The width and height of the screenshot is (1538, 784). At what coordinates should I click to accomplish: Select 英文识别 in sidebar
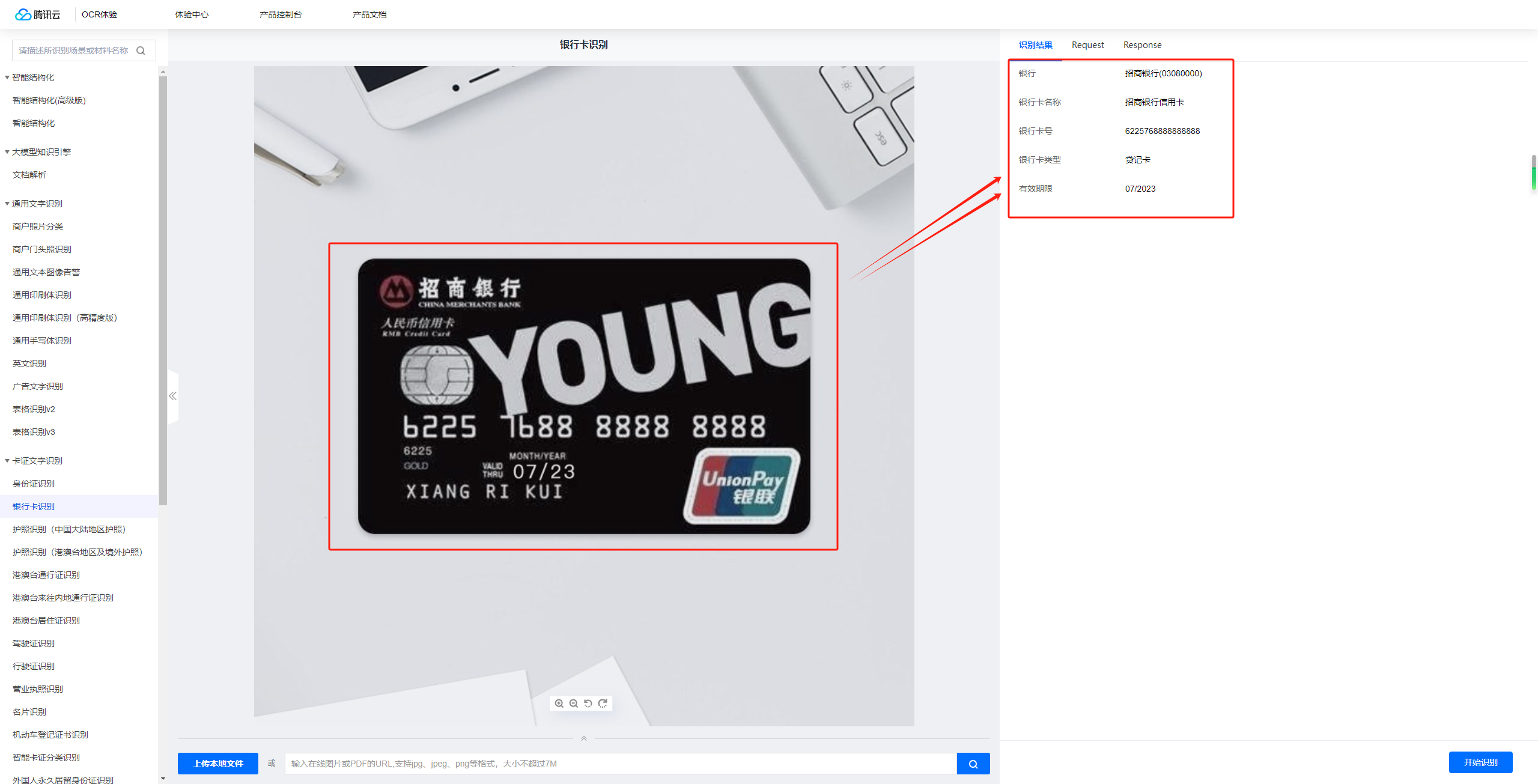(x=29, y=363)
